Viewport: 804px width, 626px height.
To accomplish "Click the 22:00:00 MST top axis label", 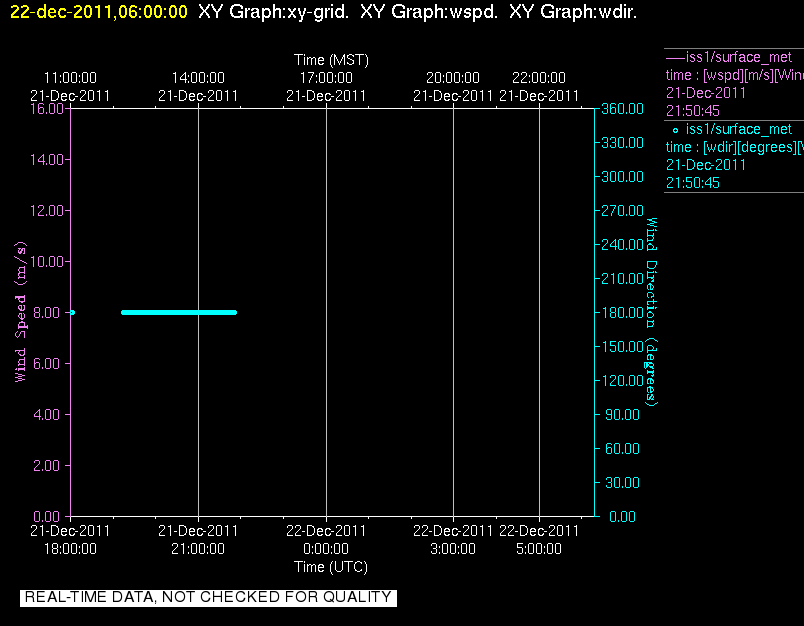I will [x=539, y=78].
